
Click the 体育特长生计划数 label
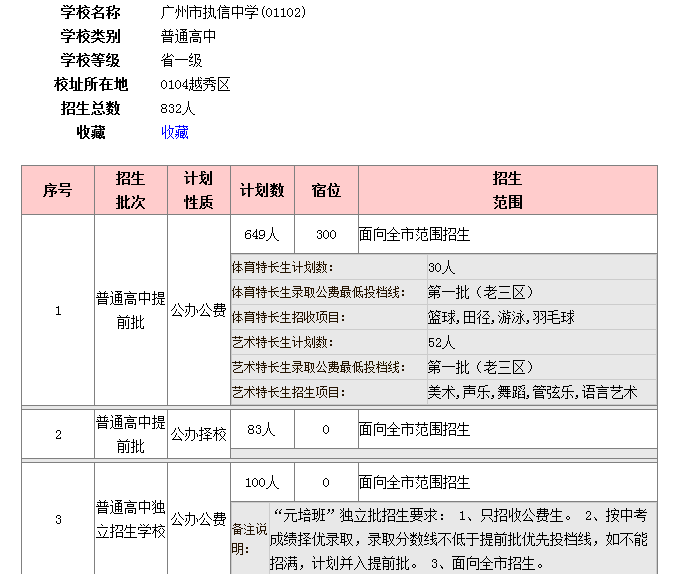283,267
